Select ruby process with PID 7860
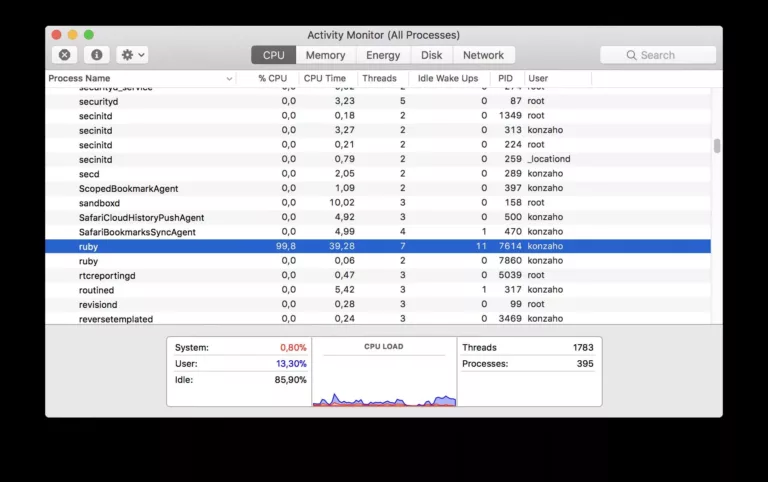Image resolution: width=768 pixels, height=482 pixels. click(378, 261)
